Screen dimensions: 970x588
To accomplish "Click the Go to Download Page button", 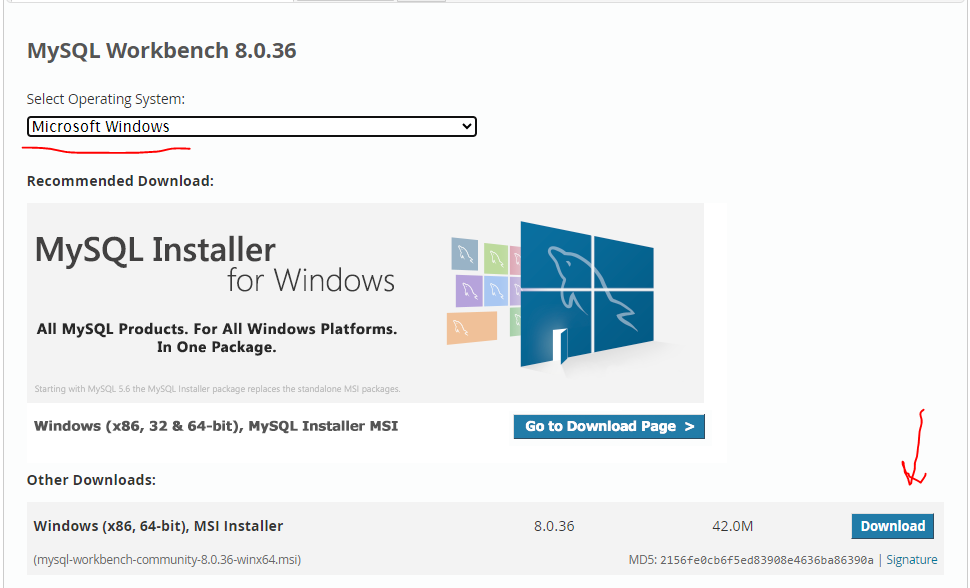I will [x=609, y=426].
